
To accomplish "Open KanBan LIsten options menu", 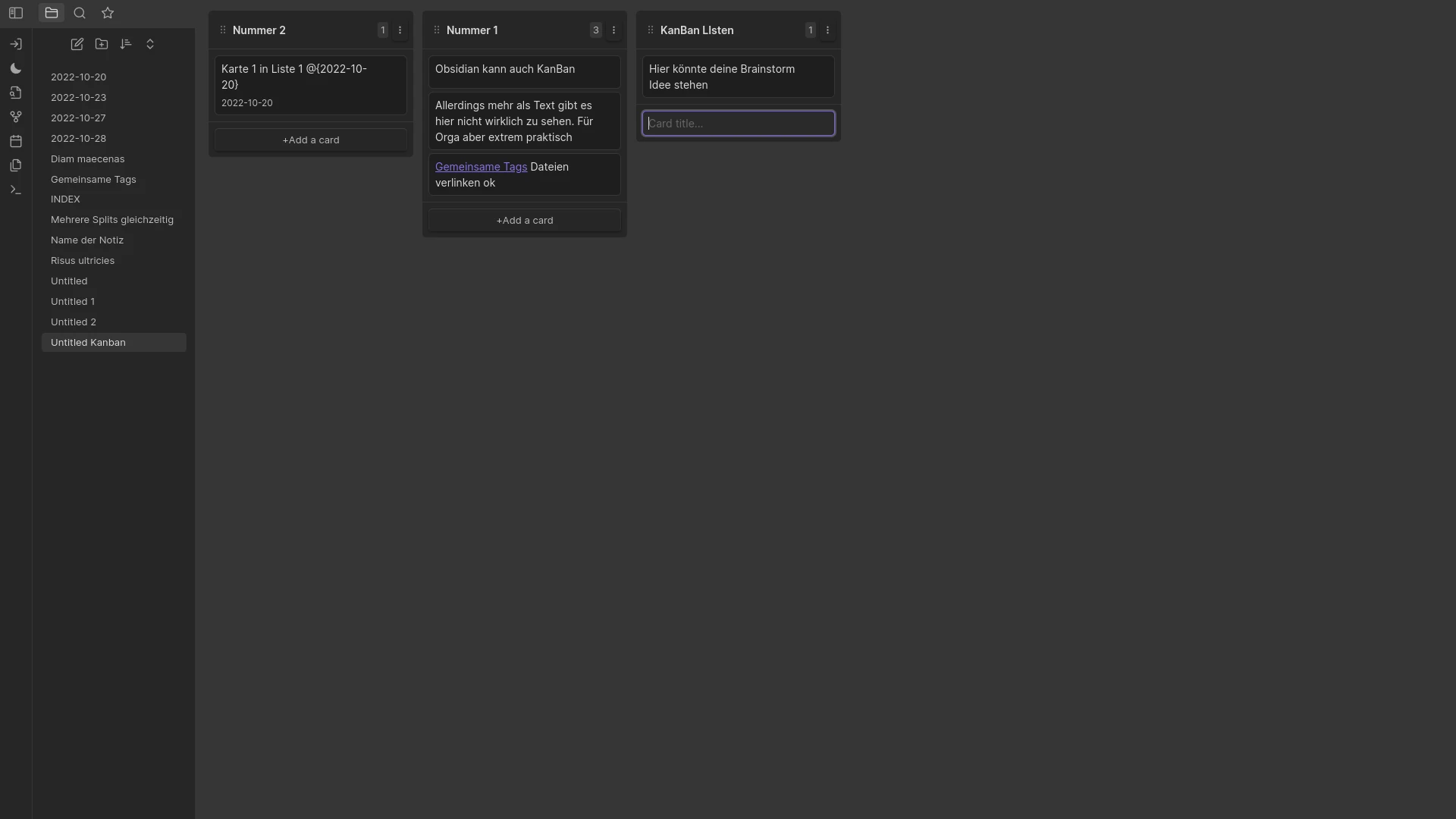I will (828, 30).
